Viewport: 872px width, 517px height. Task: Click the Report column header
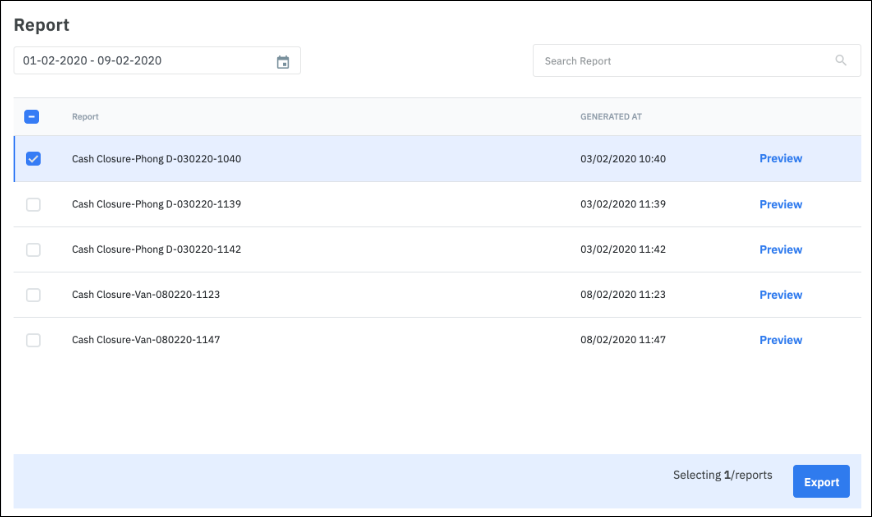[x=85, y=117]
